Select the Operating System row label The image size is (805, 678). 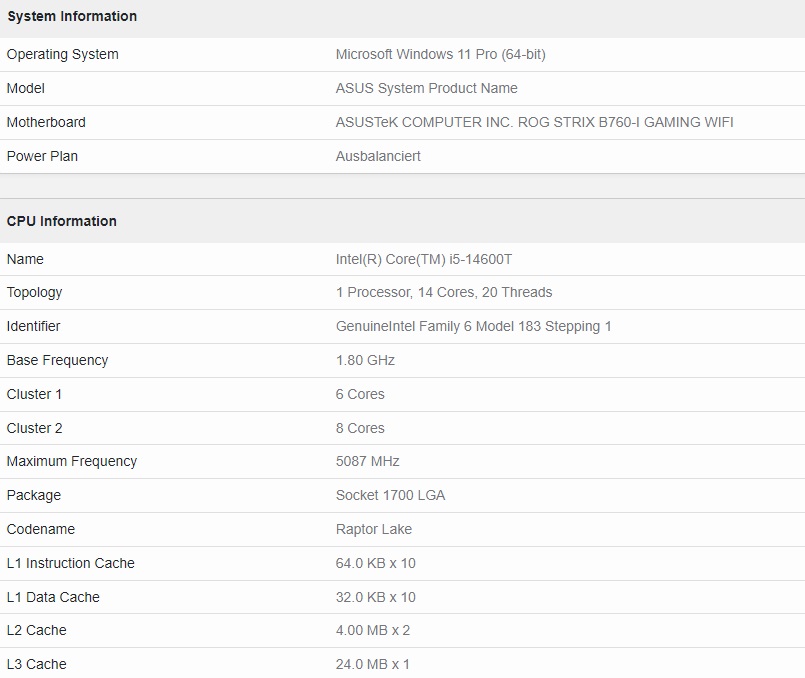click(x=63, y=54)
